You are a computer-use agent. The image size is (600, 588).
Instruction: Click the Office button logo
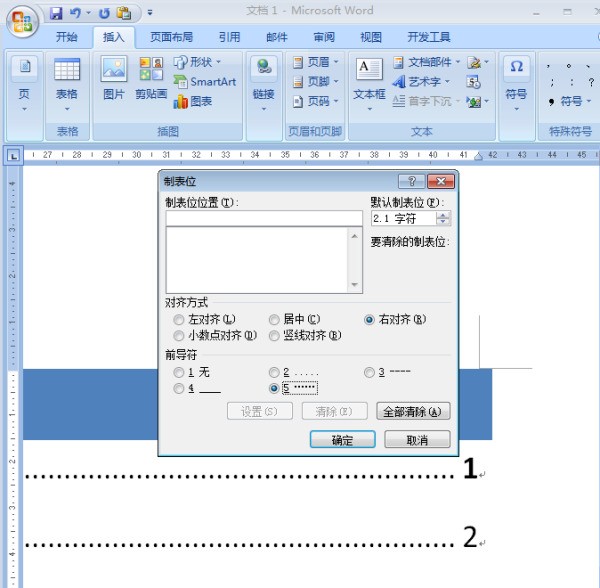tap(22, 21)
